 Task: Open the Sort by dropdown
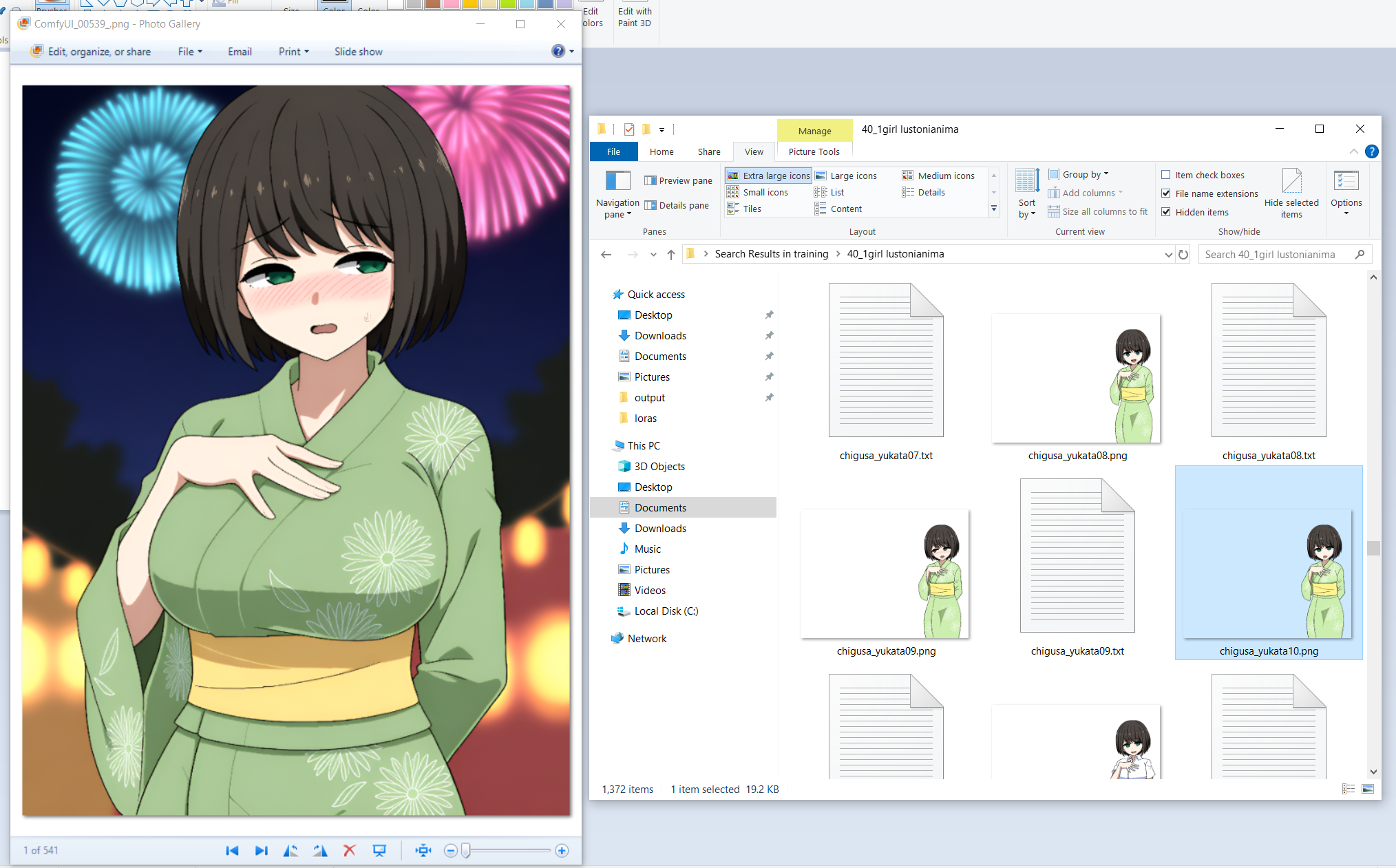(1027, 194)
